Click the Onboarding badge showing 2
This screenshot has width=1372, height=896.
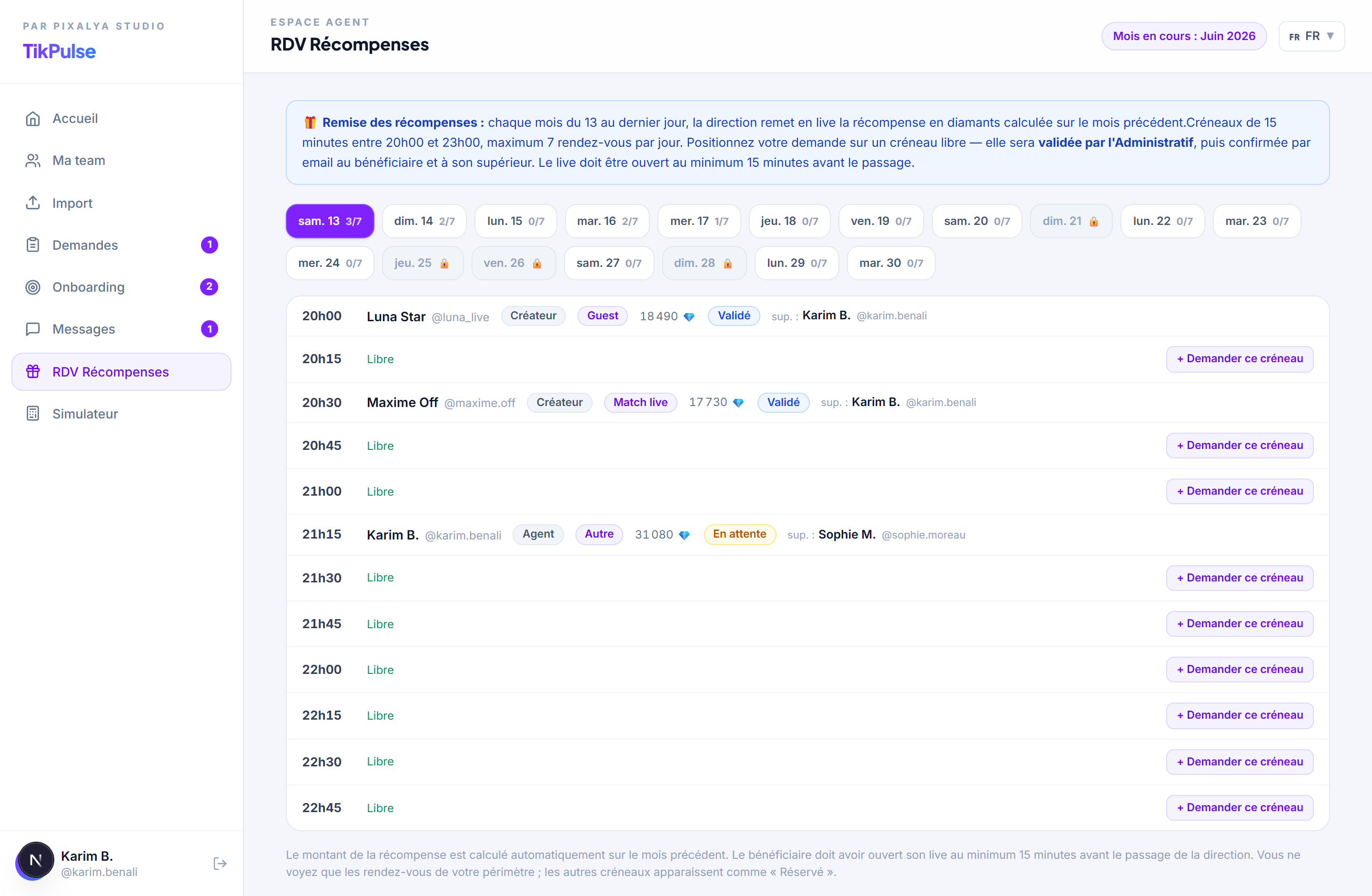[x=209, y=287]
